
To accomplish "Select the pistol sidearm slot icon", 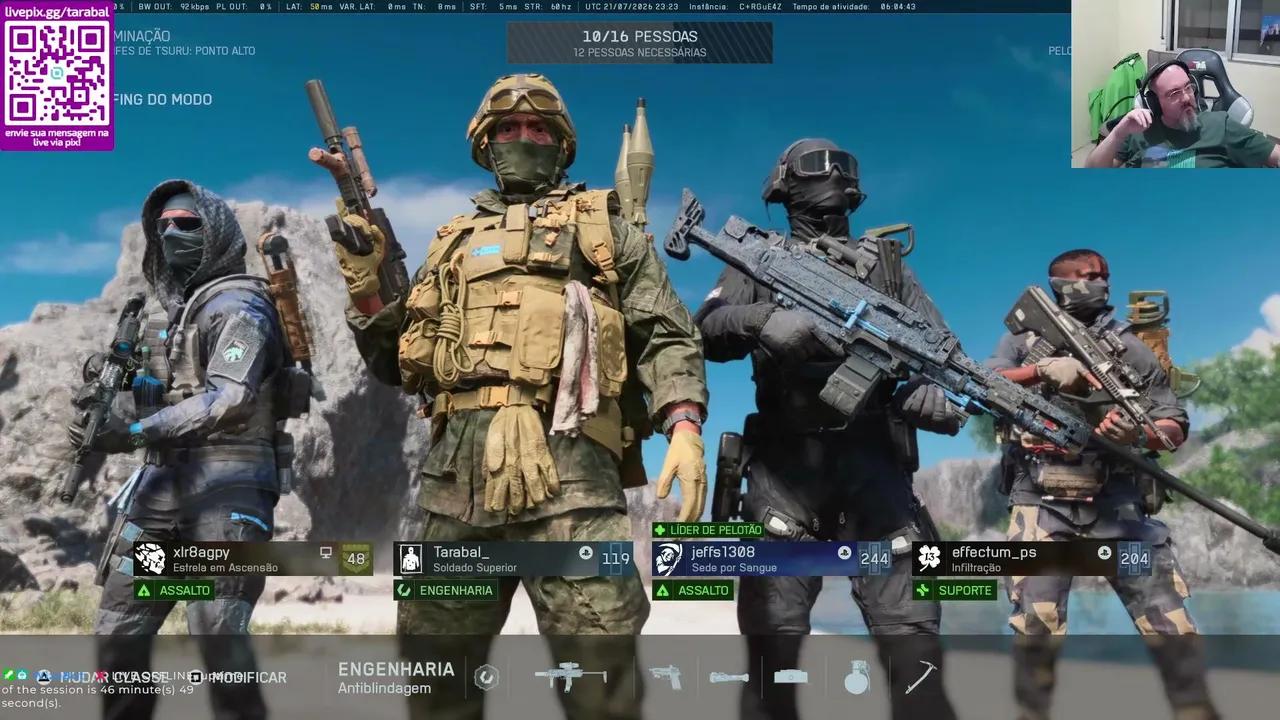I will tap(665, 677).
